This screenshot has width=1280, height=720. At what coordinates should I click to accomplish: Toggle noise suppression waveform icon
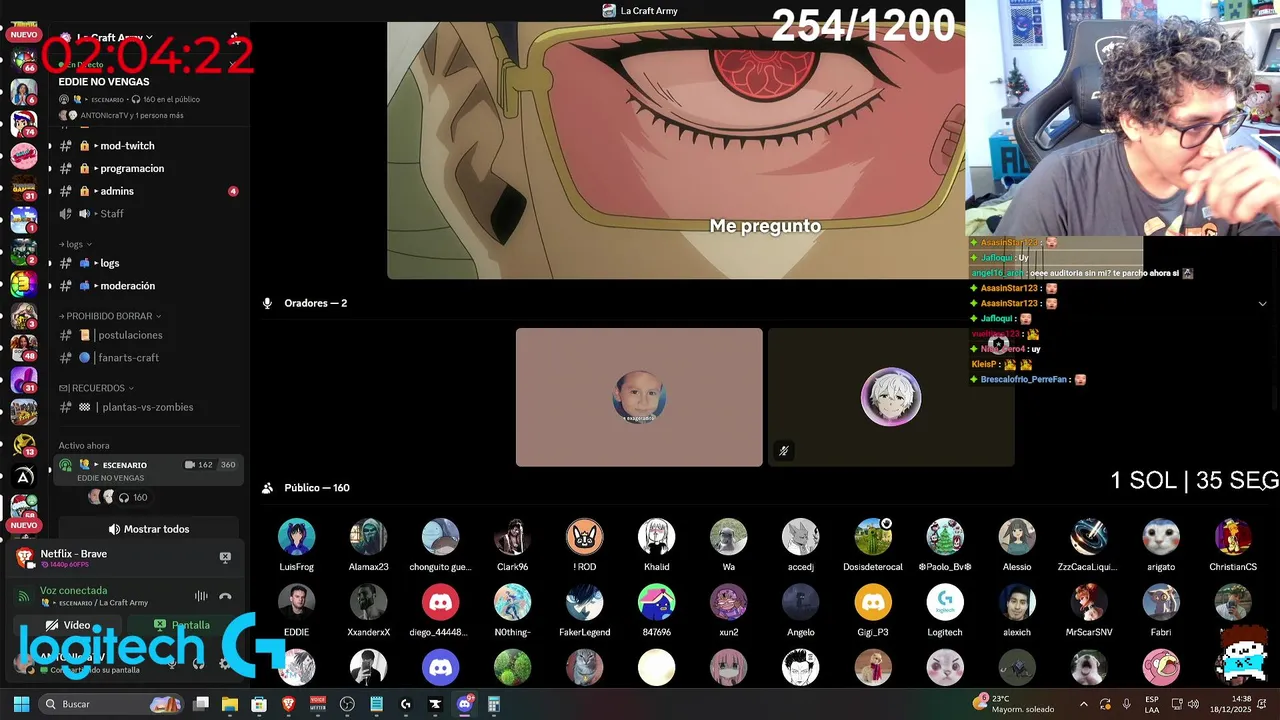pos(201,596)
